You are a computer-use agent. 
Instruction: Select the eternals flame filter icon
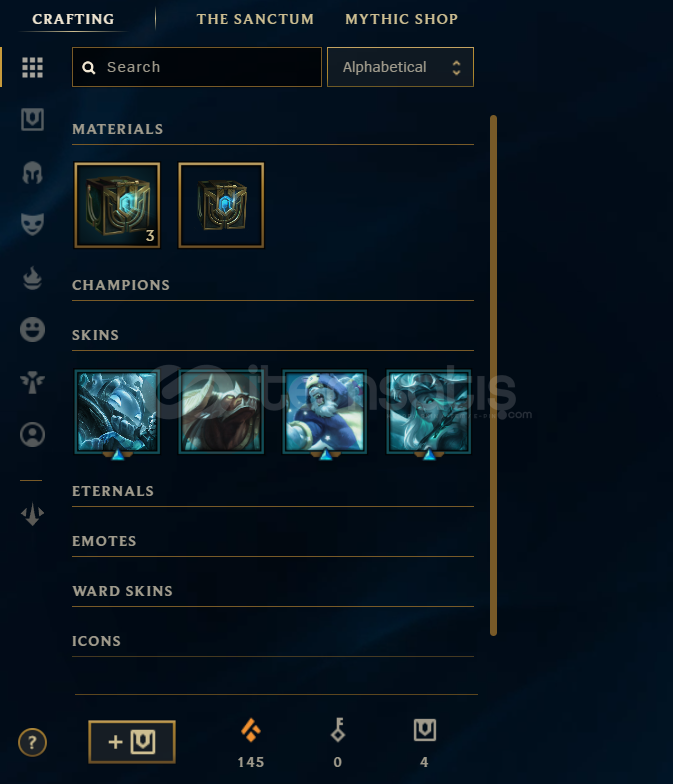pos(32,278)
